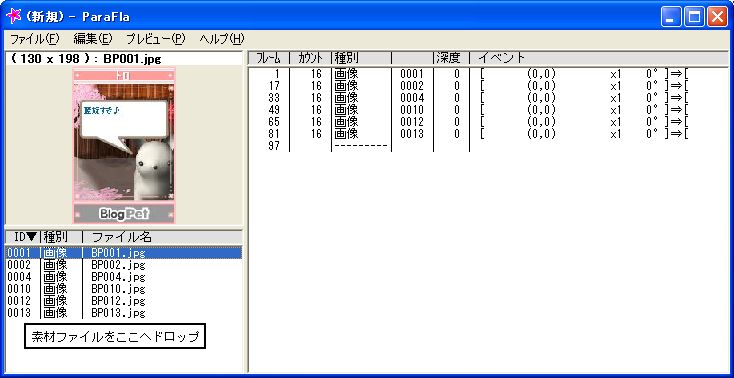Click the フレーム column header
This screenshot has height=378, width=734.
point(269,58)
